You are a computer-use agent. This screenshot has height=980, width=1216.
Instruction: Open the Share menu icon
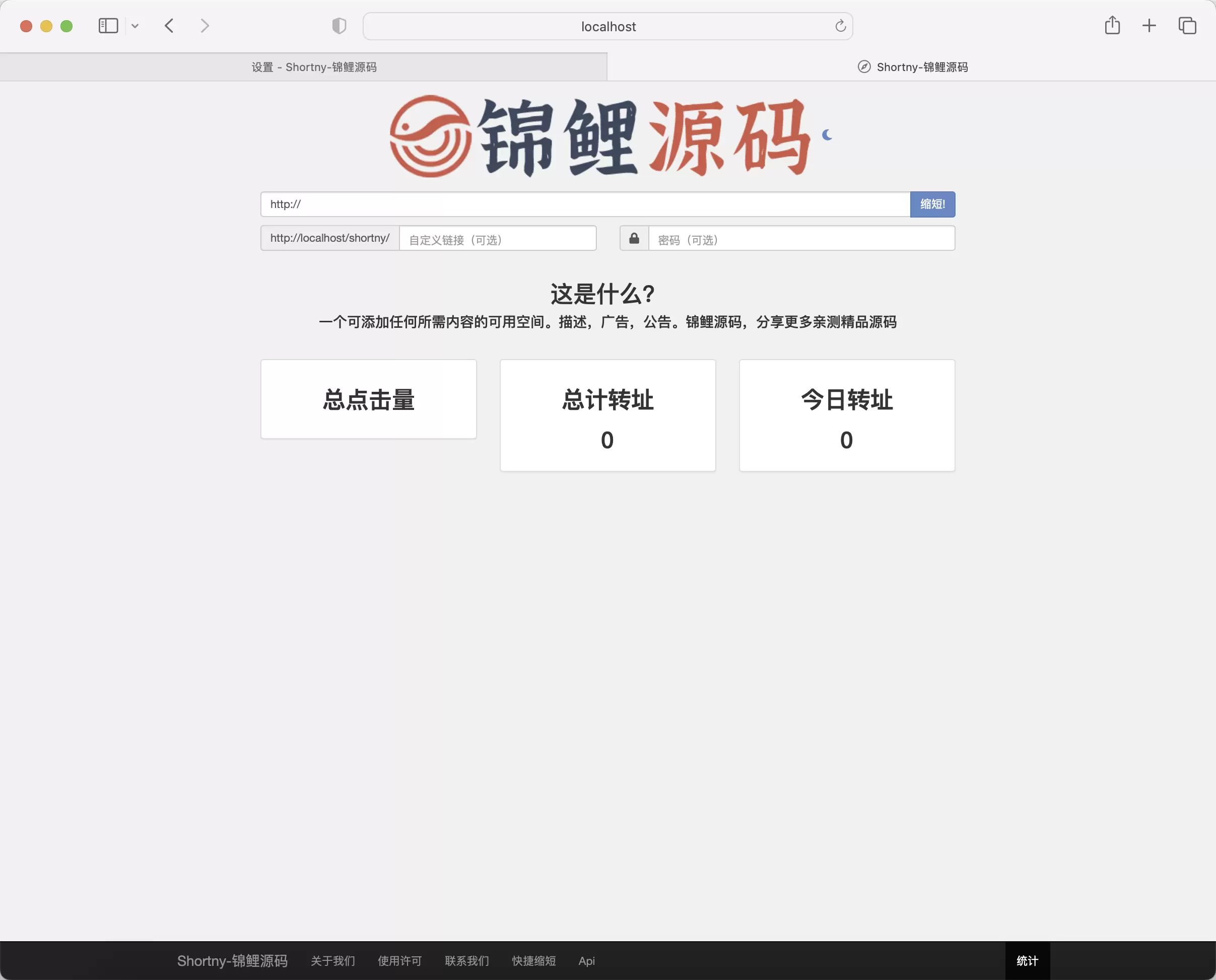(1112, 25)
